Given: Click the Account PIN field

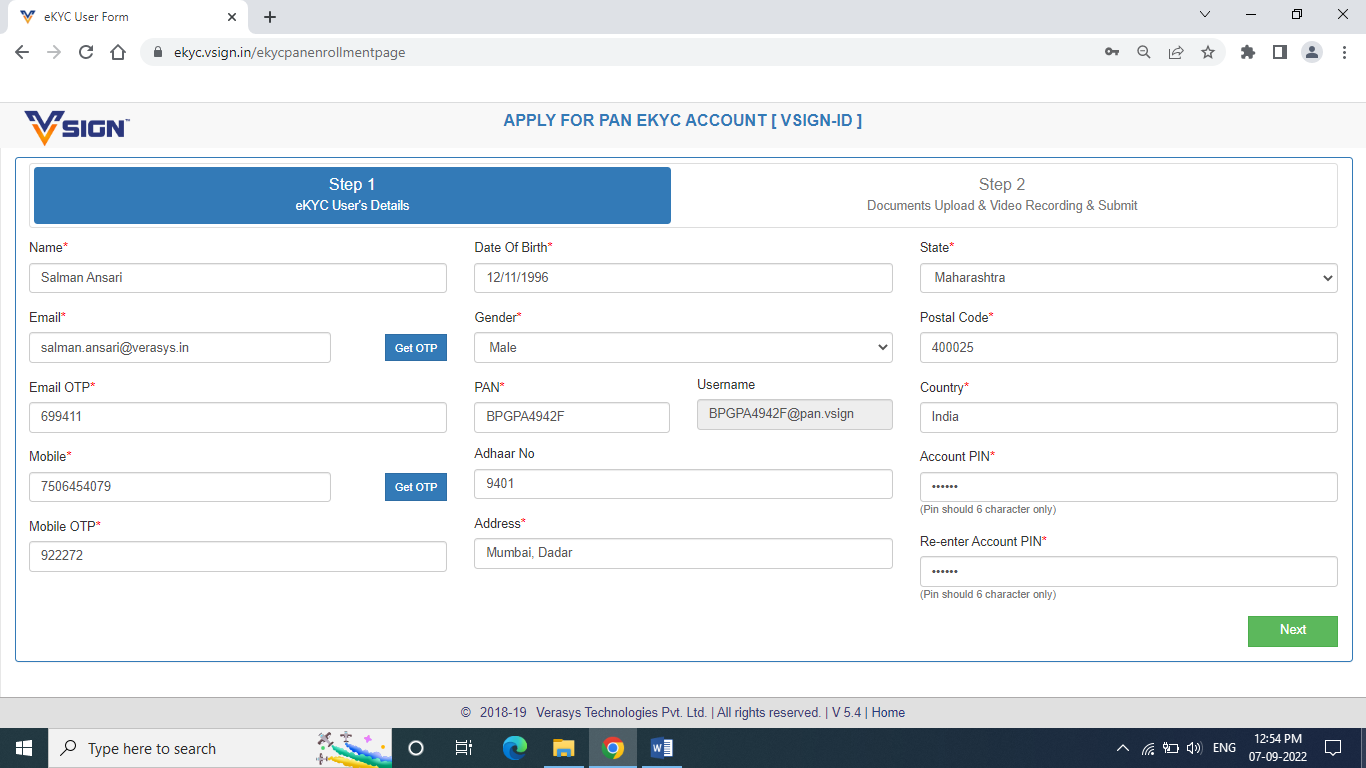Looking at the screenshot, I should (x=1128, y=487).
